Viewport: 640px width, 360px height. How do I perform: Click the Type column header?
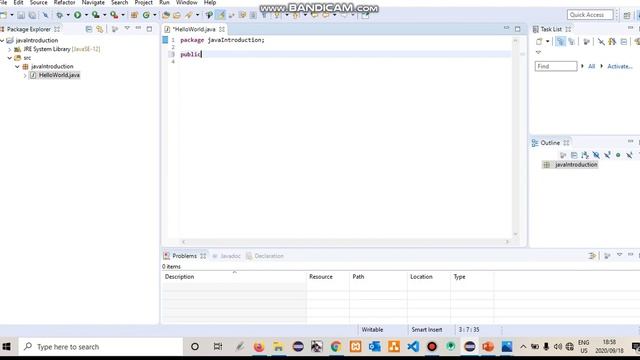pos(472,277)
